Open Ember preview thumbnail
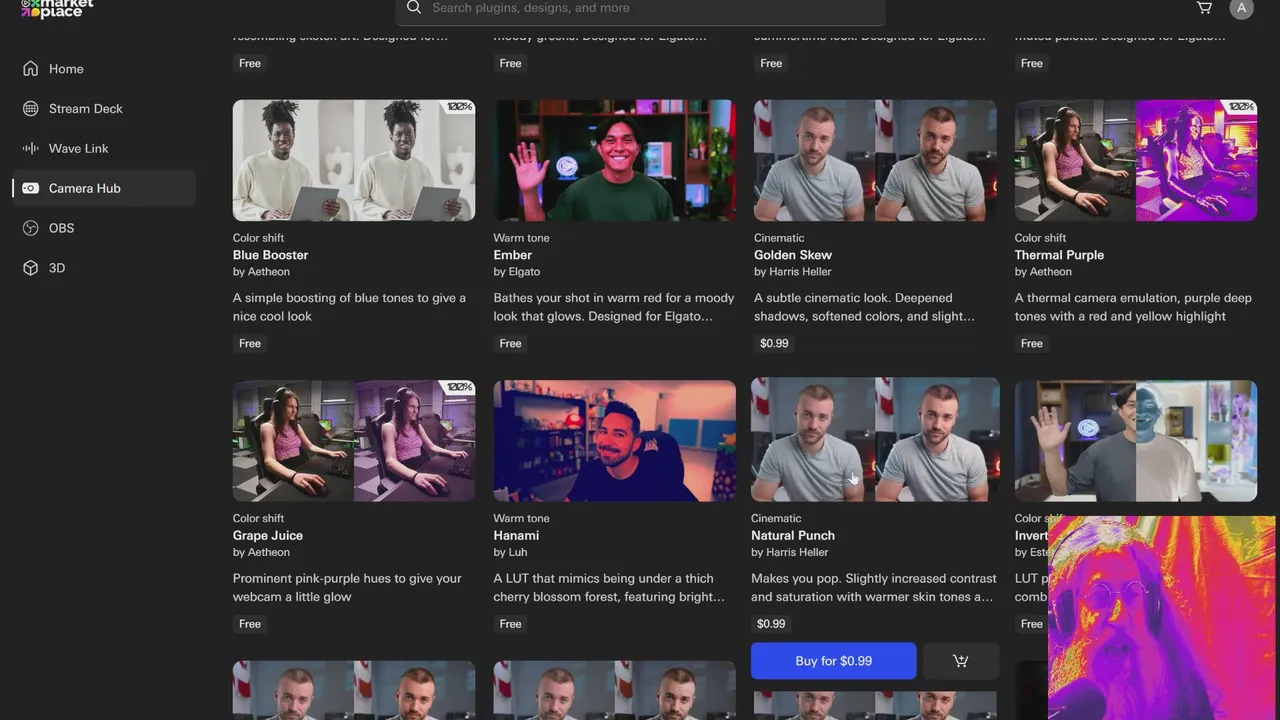Image resolution: width=1280 pixels, height=720 pixels. tap(615, 160)
